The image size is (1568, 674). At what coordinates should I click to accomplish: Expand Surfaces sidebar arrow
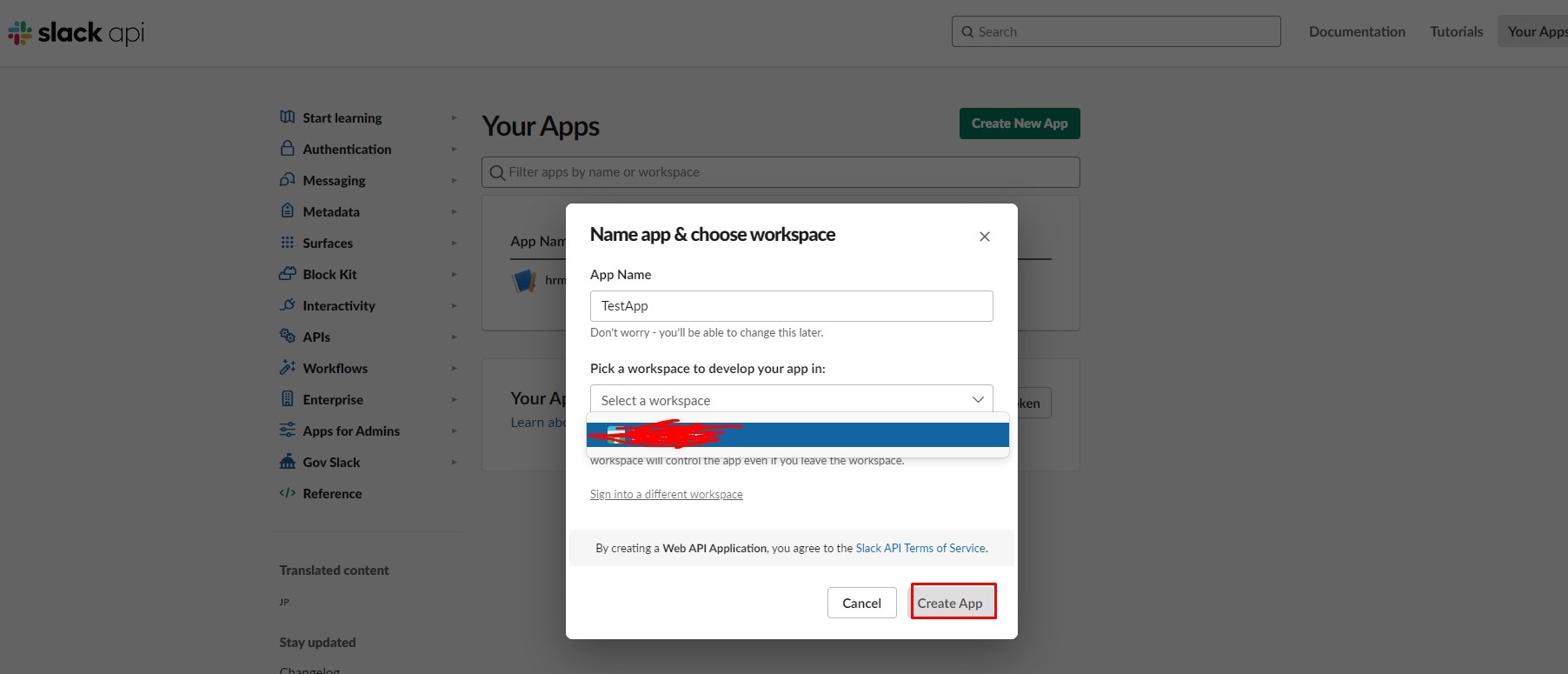(454, 244)
